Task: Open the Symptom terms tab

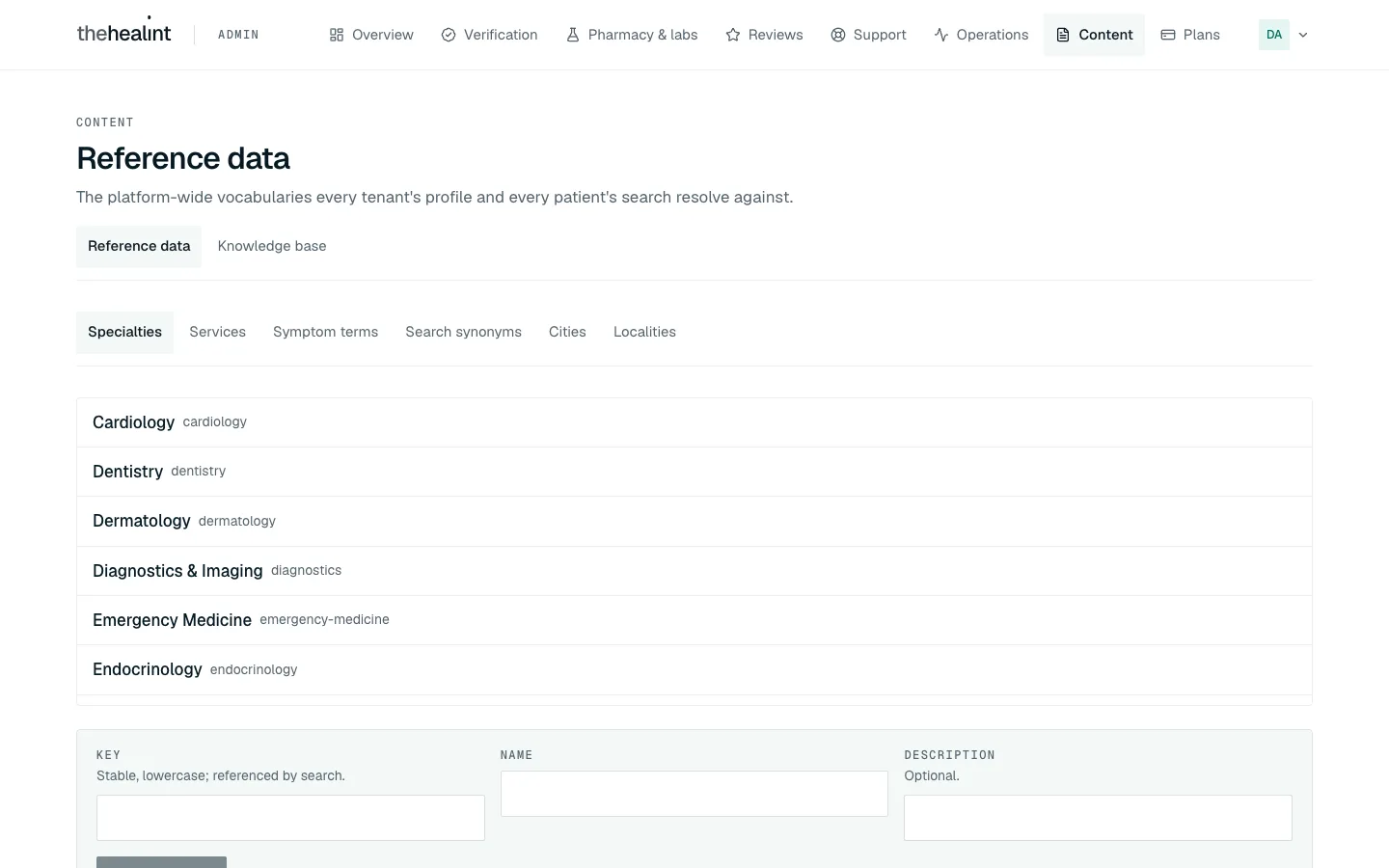Action: pos(325,332)
